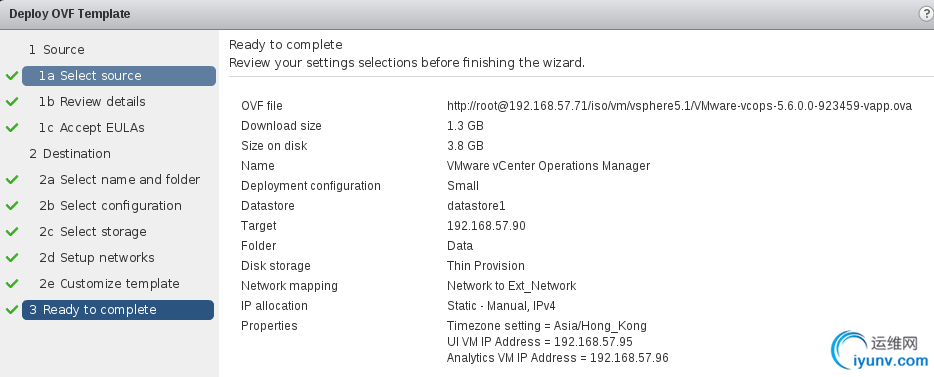Click green checkmark beside Ready to complete

pyautogui.click(x=11, y=310)
